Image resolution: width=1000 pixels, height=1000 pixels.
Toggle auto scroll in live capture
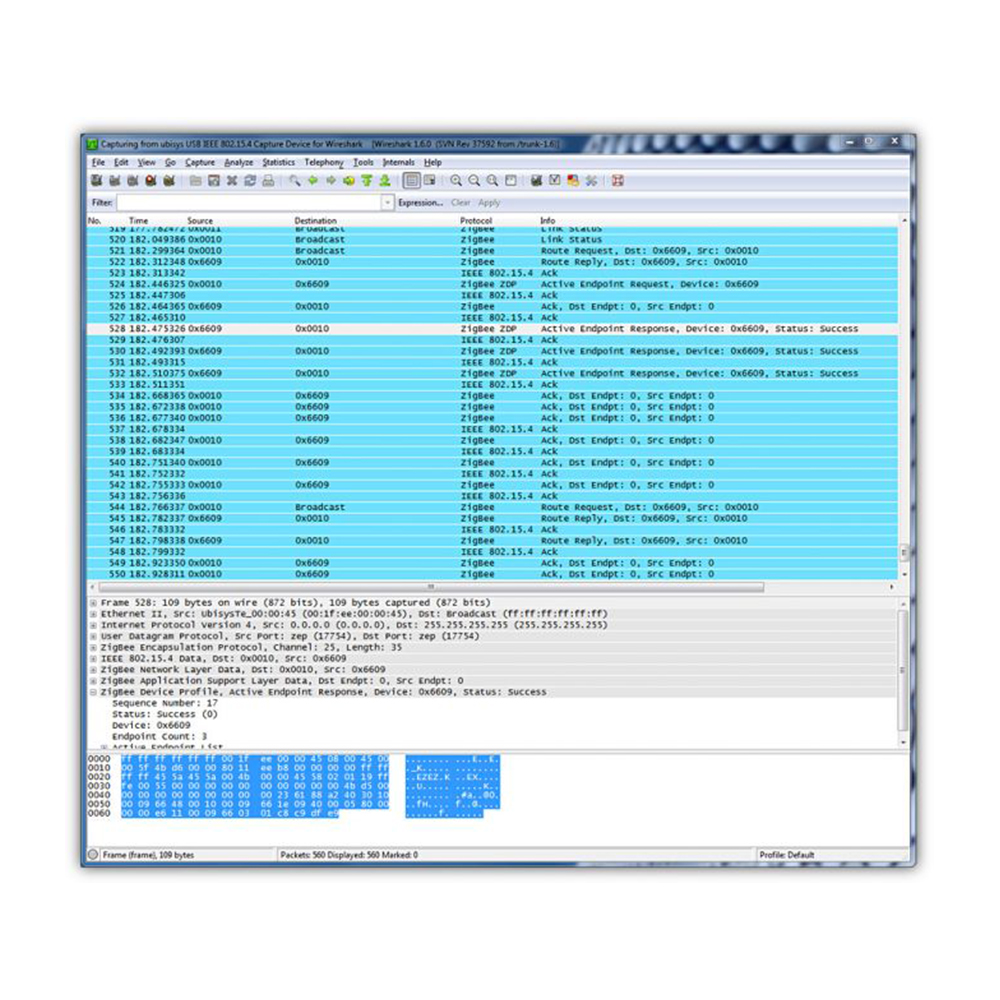tap(430, 181)
